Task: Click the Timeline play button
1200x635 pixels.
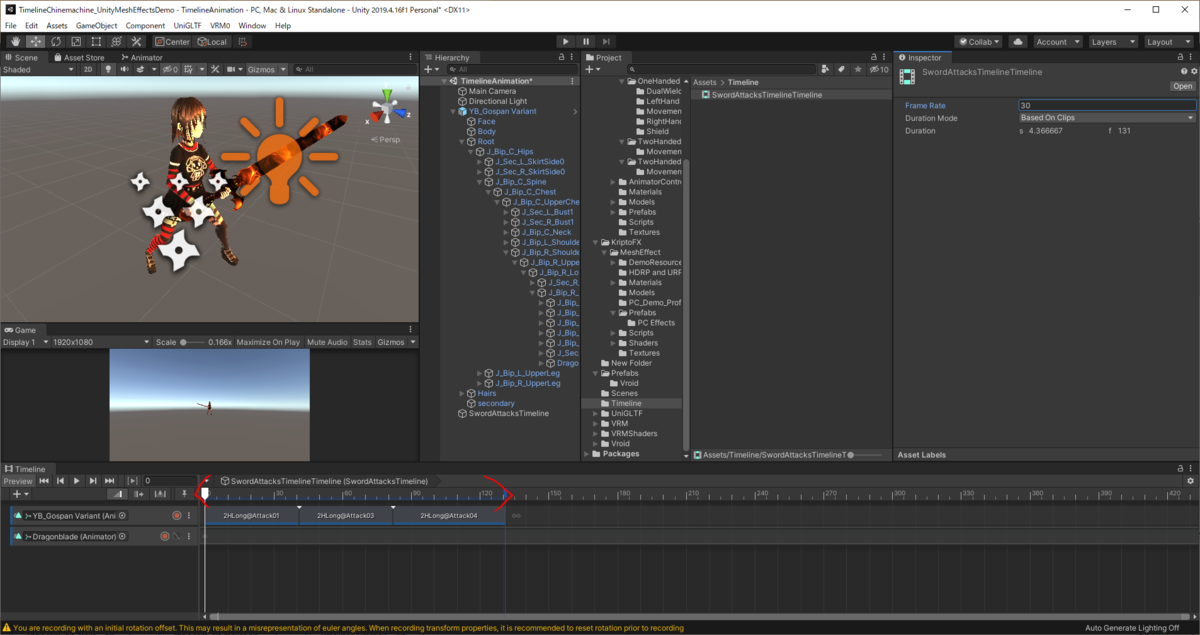Action: pyautogui.click(x=76, y=481)
